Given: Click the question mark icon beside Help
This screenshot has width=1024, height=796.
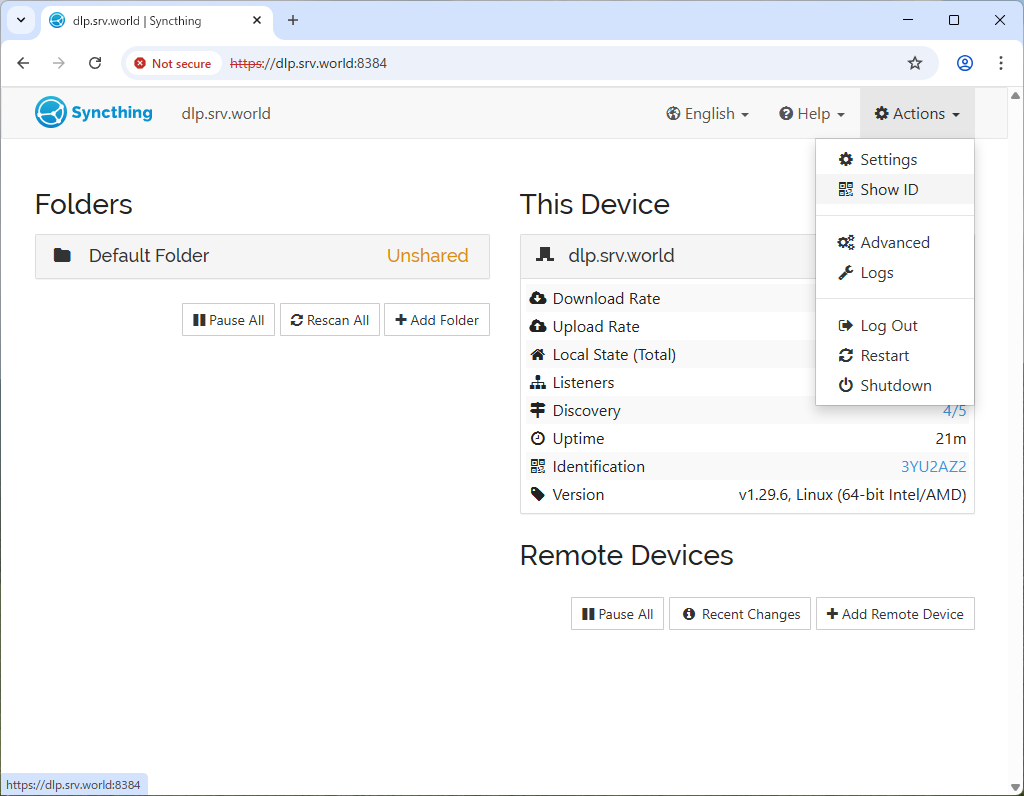Looking at the screenshot, I should click(x=786, y=114).
